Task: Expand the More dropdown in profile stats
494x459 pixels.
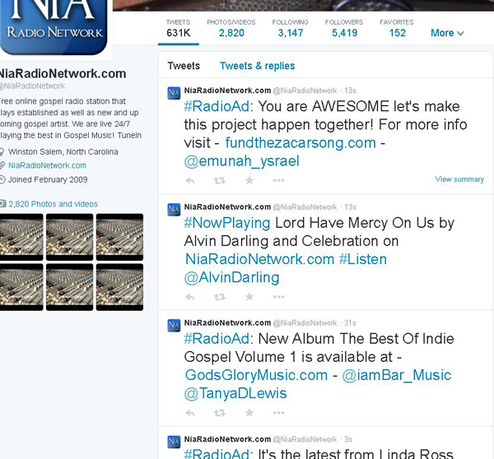Action: (x=447, y=33)
